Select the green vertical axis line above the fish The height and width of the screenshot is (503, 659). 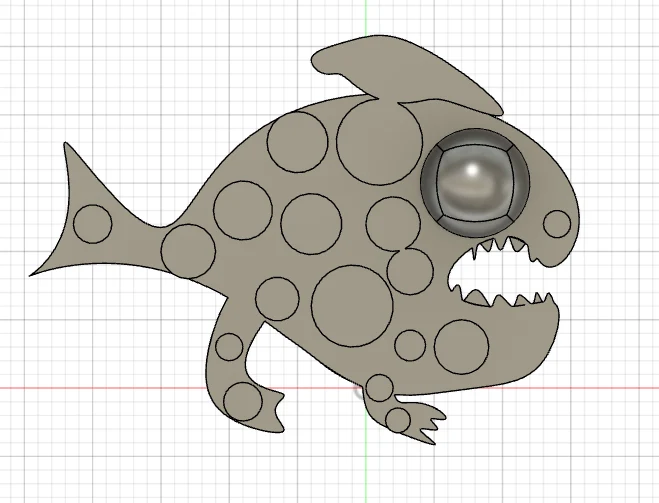point(366,18)
